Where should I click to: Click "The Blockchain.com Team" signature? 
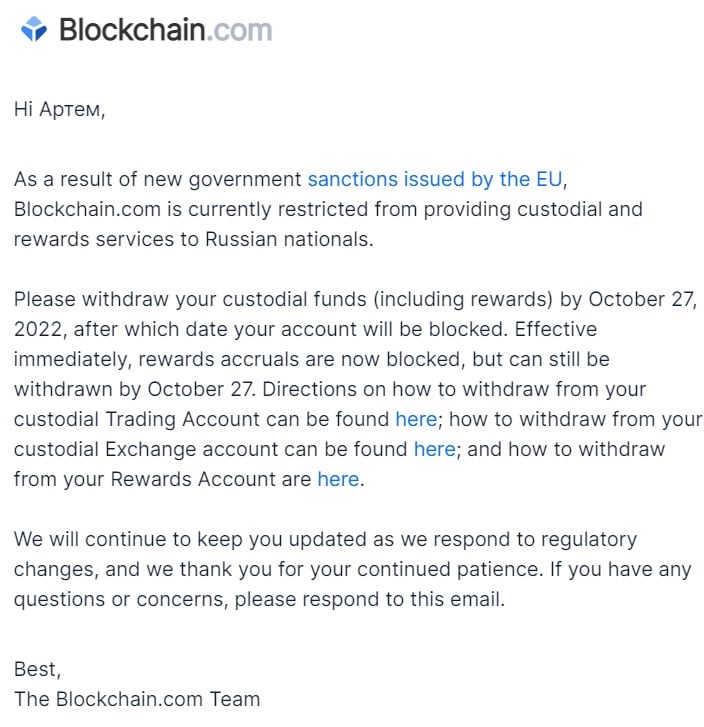(x=137, y=699)
